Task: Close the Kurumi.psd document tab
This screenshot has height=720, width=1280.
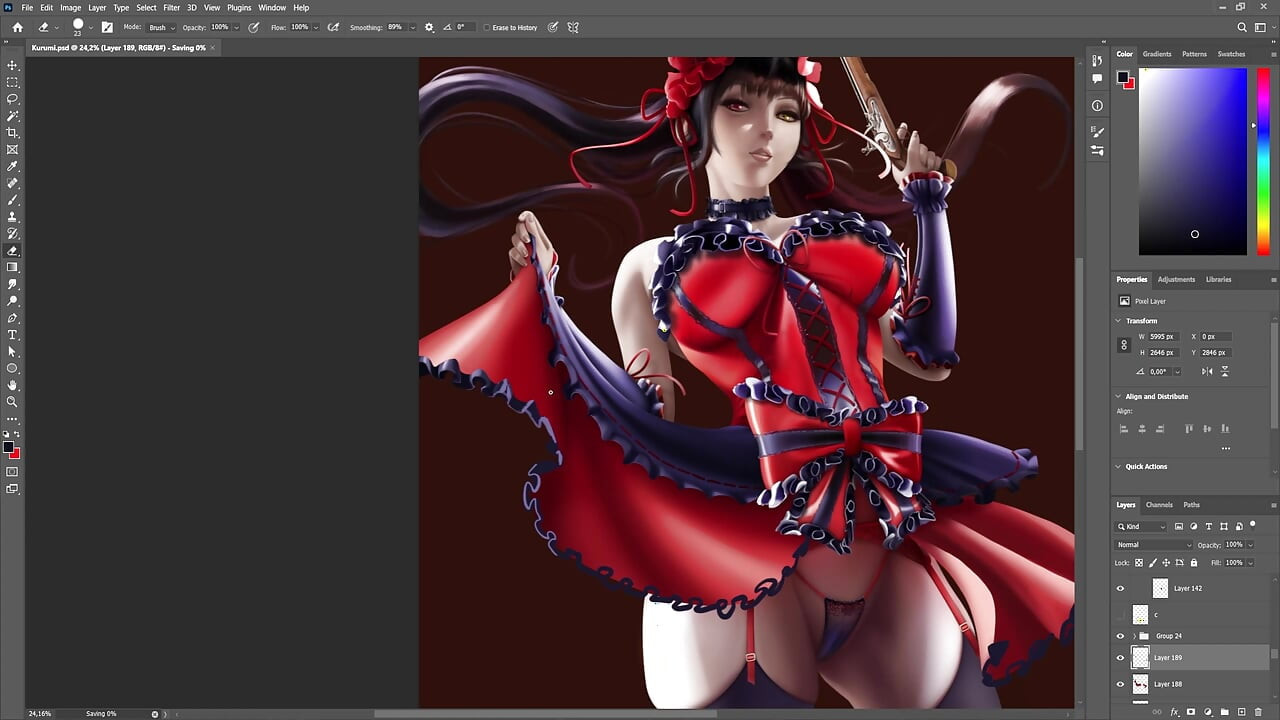Action: (x=212, y=48)
